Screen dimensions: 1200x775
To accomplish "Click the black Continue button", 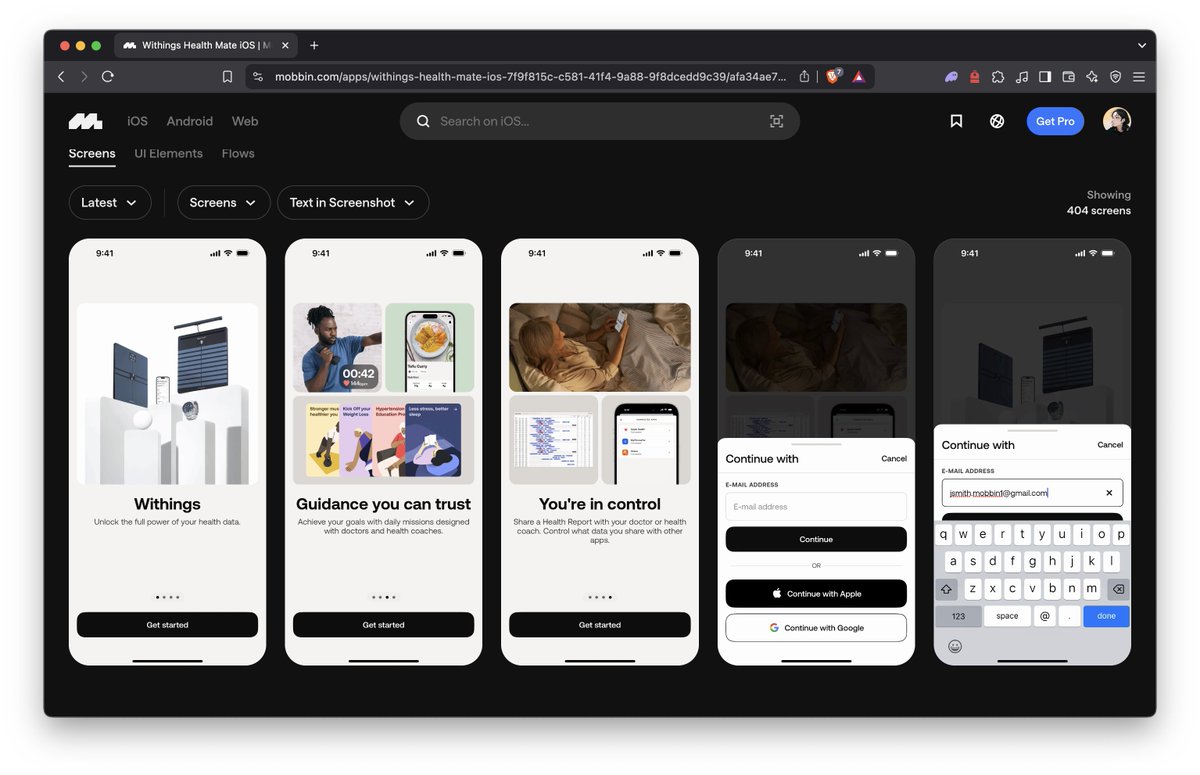I will click(816, 539).
